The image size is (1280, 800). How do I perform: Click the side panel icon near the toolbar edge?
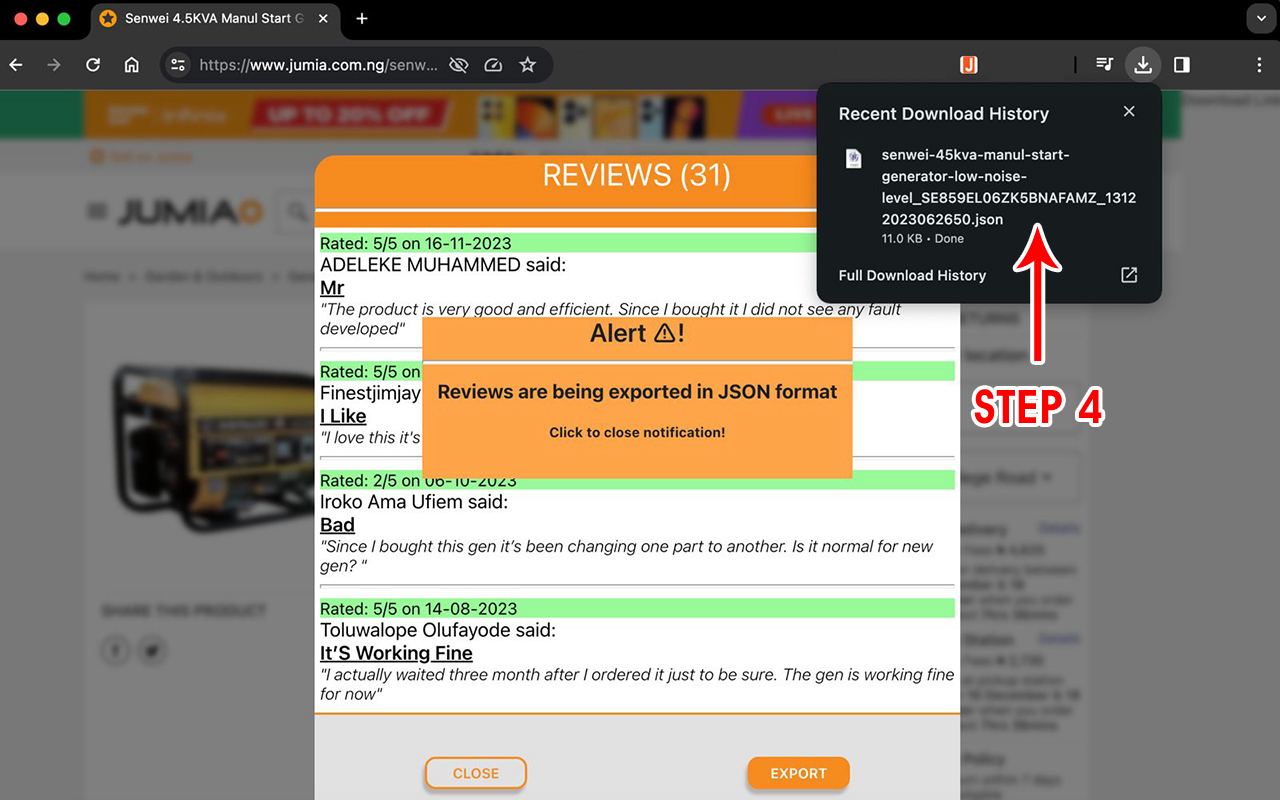click(x=1181, y=64)
